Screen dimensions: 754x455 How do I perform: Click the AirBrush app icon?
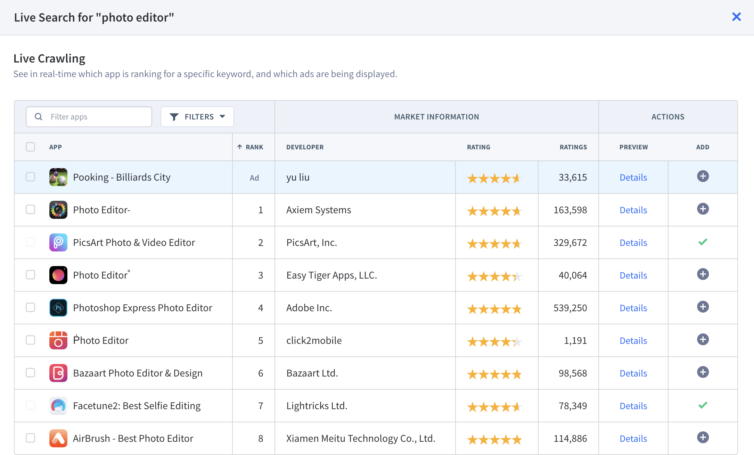click(58, 438)
